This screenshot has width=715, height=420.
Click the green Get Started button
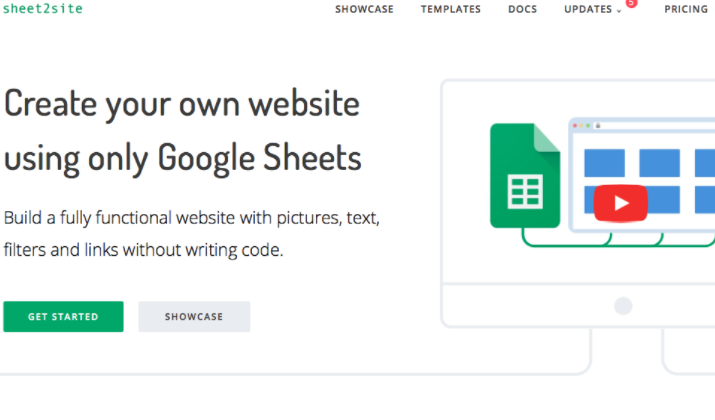(63, 316)
